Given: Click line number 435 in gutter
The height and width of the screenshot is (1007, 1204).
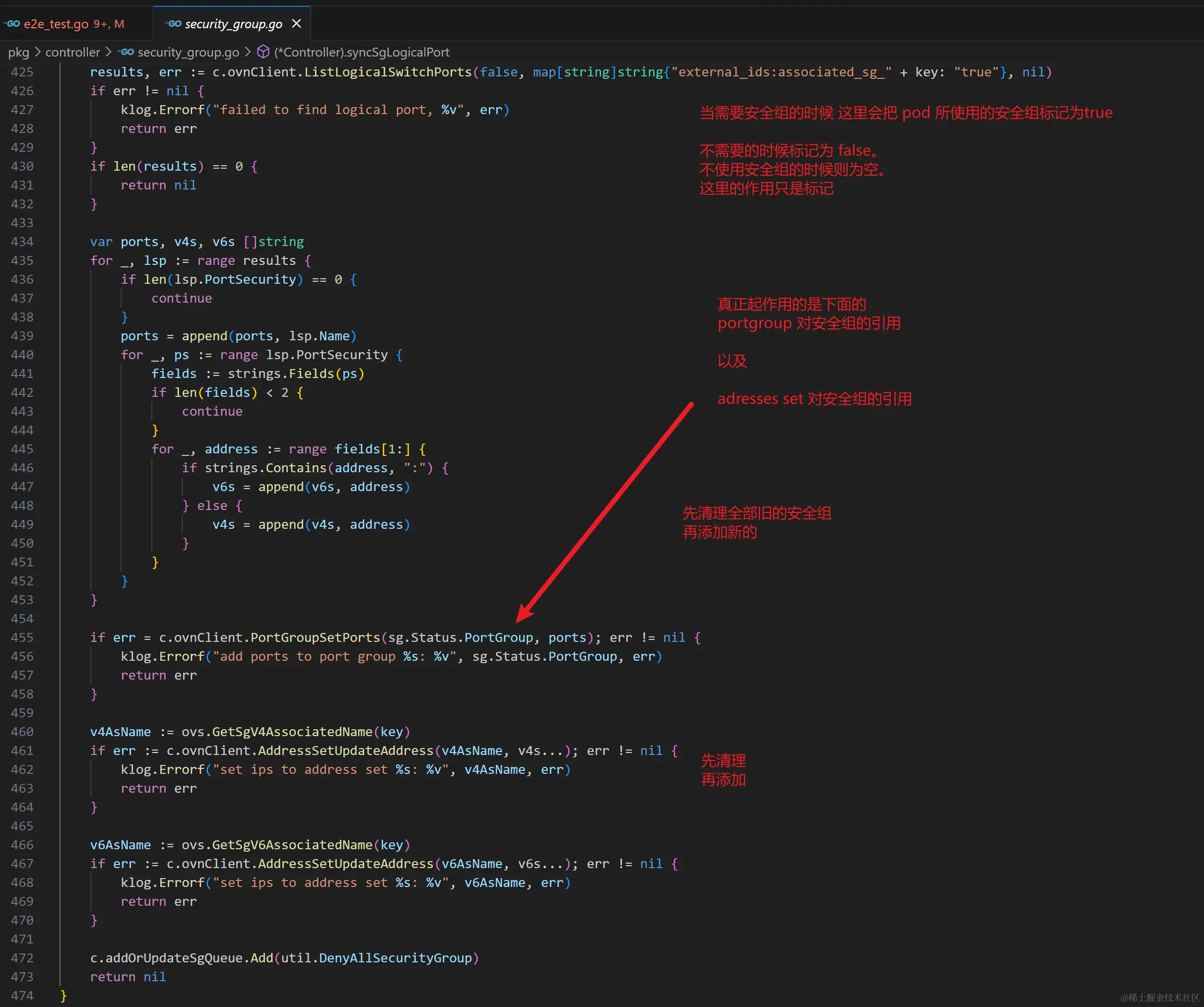Looking at the screenshot, I should [x=22, y=261].
